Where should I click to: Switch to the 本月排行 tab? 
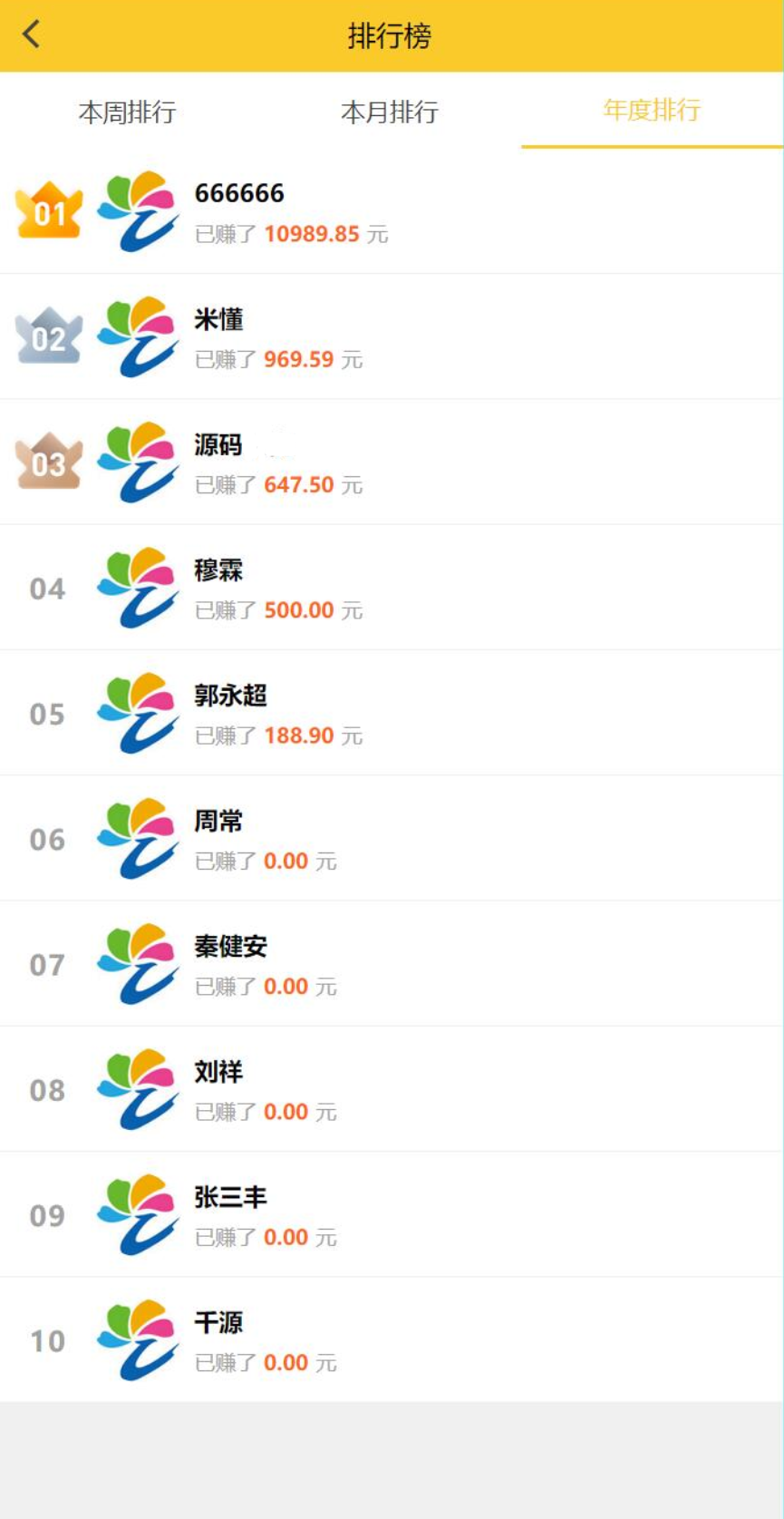[390, 112]
